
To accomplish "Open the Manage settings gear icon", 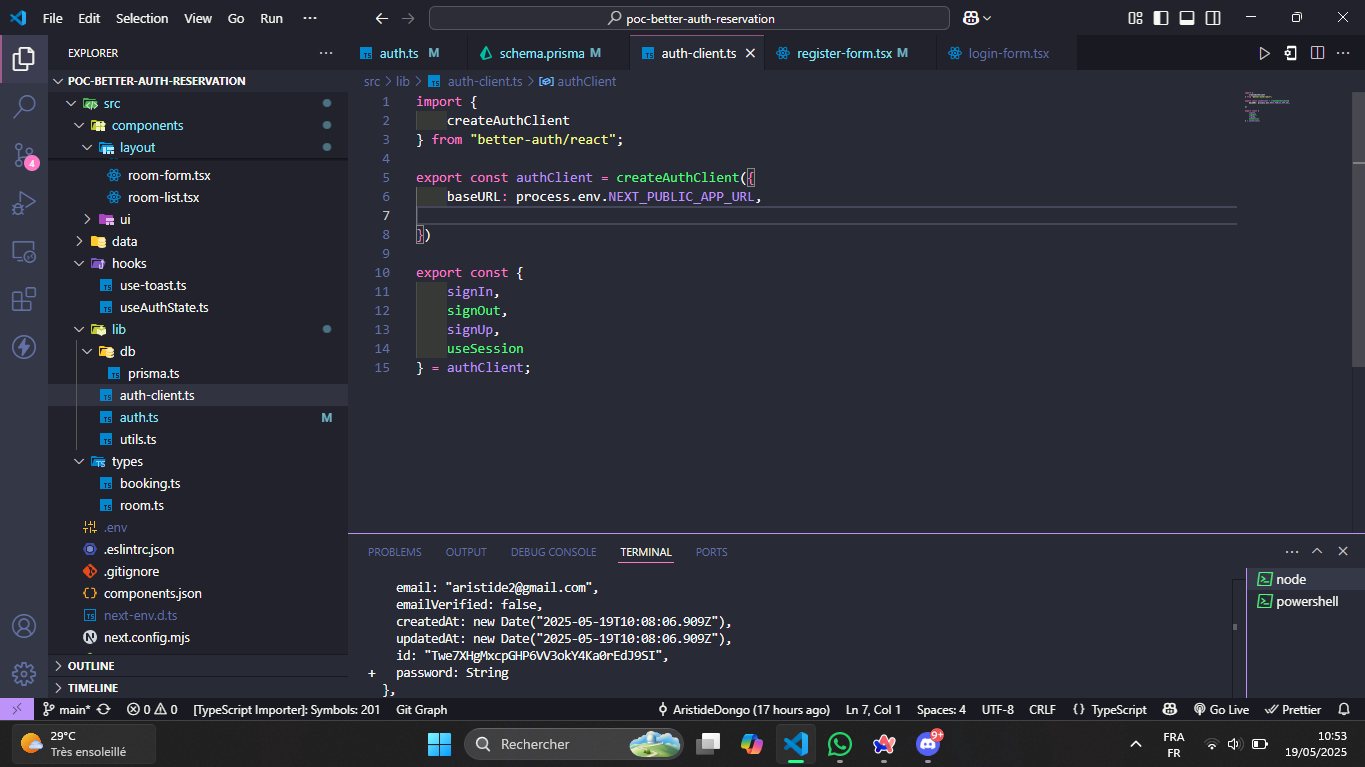I will coord(24,673).
